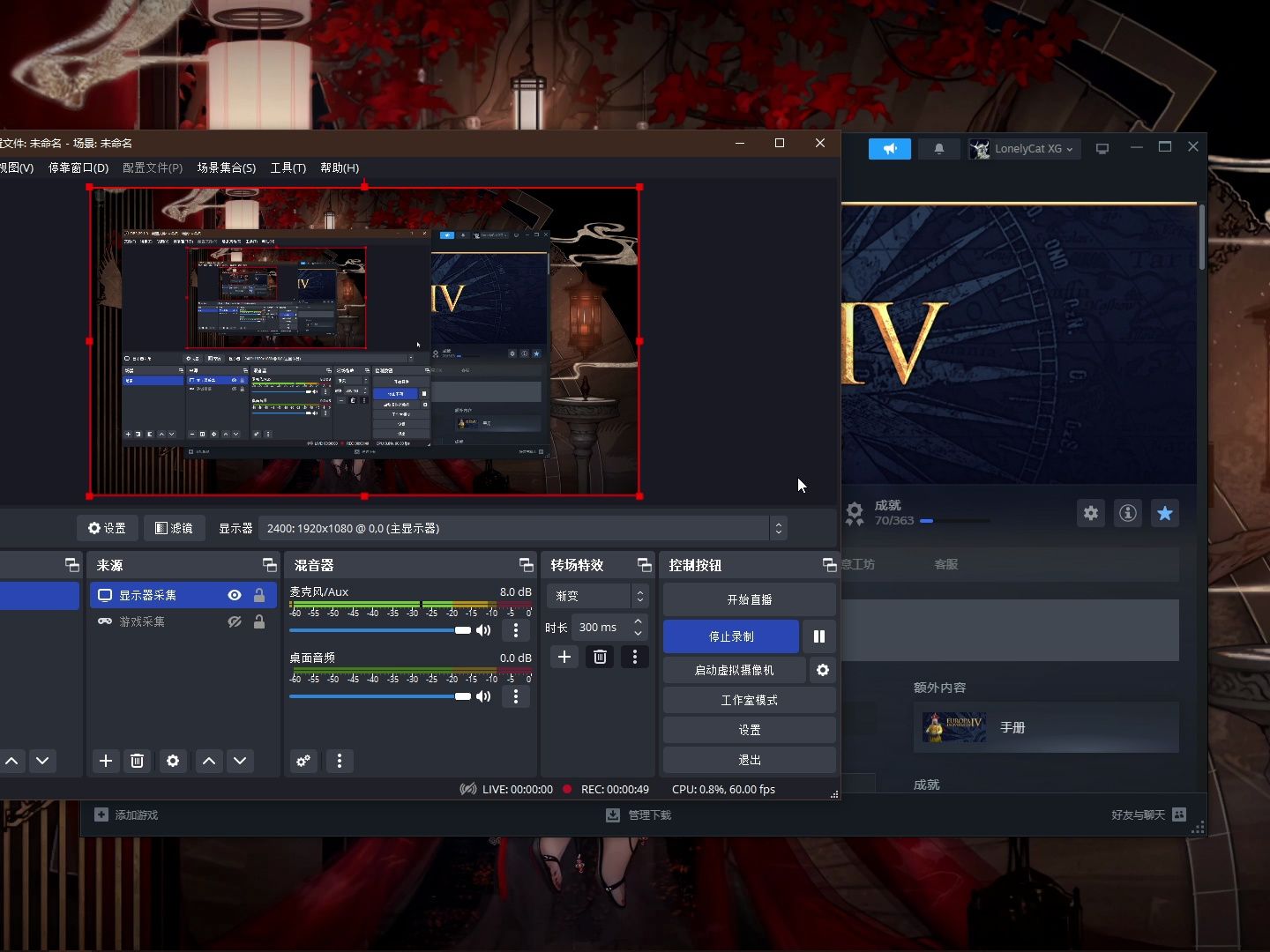
Task: Adjust the 桌面音频 volume slider
Action: pyautogui.click(x=380, y=696)
